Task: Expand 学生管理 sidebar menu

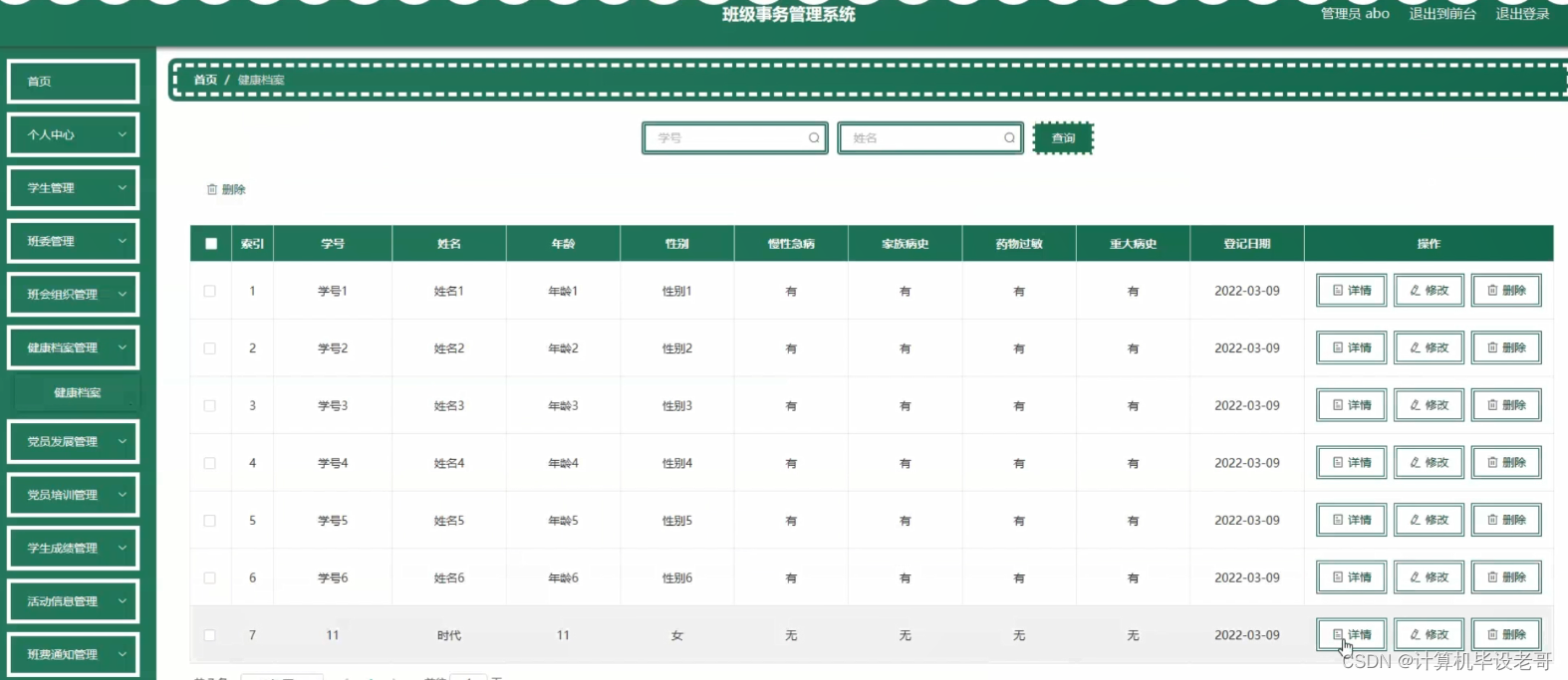Action: pyautogui.click(x=73, y=188)
